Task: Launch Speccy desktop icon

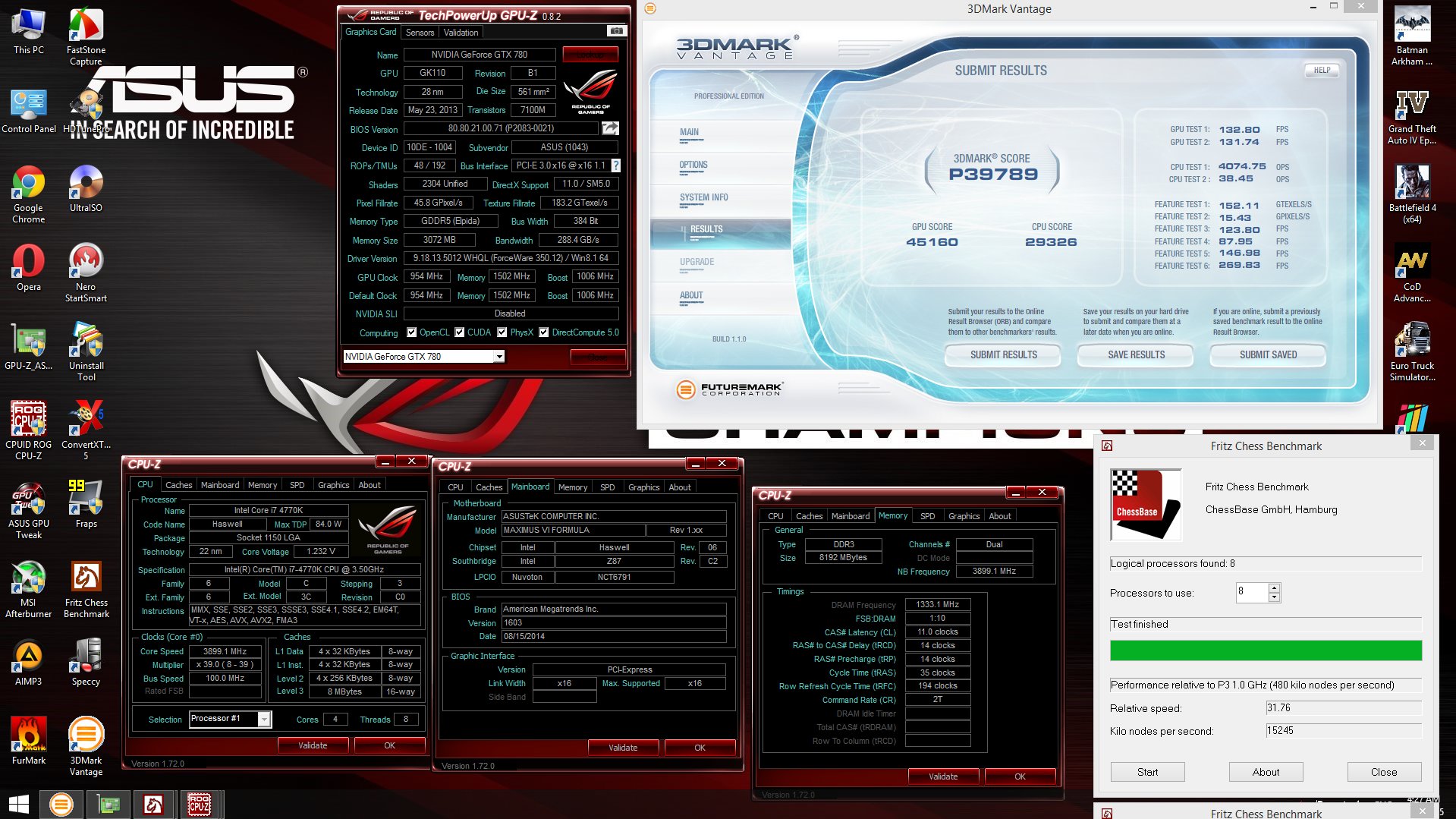Action: point(86,662)
